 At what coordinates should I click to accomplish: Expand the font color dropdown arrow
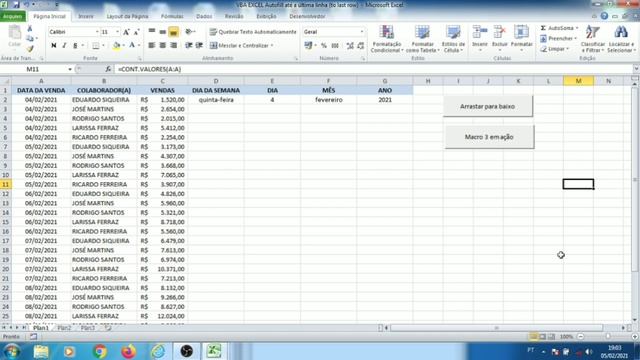coord(139,45)
